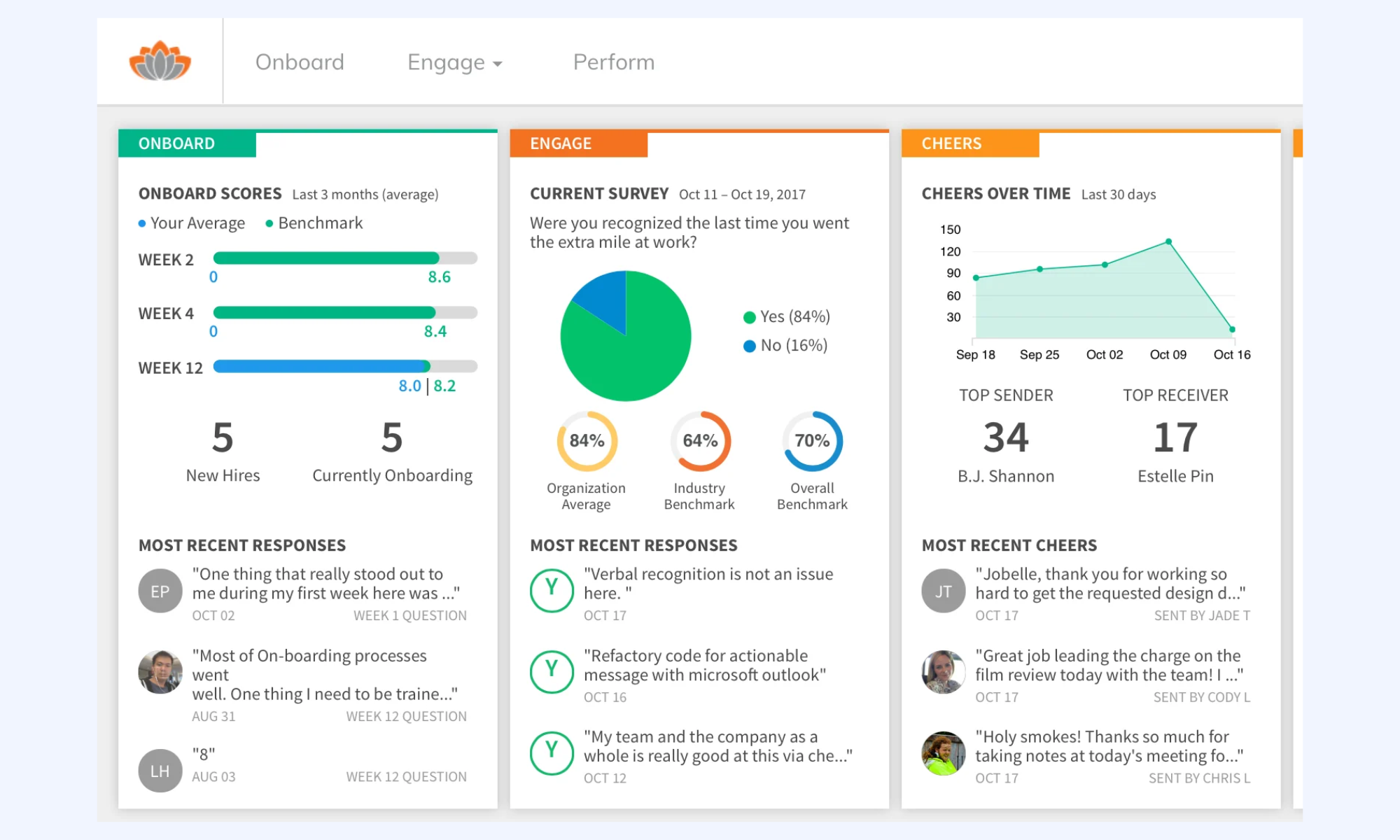Open the photo avatar beside 'Most of On-boarding' response

[x=160, y=672]
